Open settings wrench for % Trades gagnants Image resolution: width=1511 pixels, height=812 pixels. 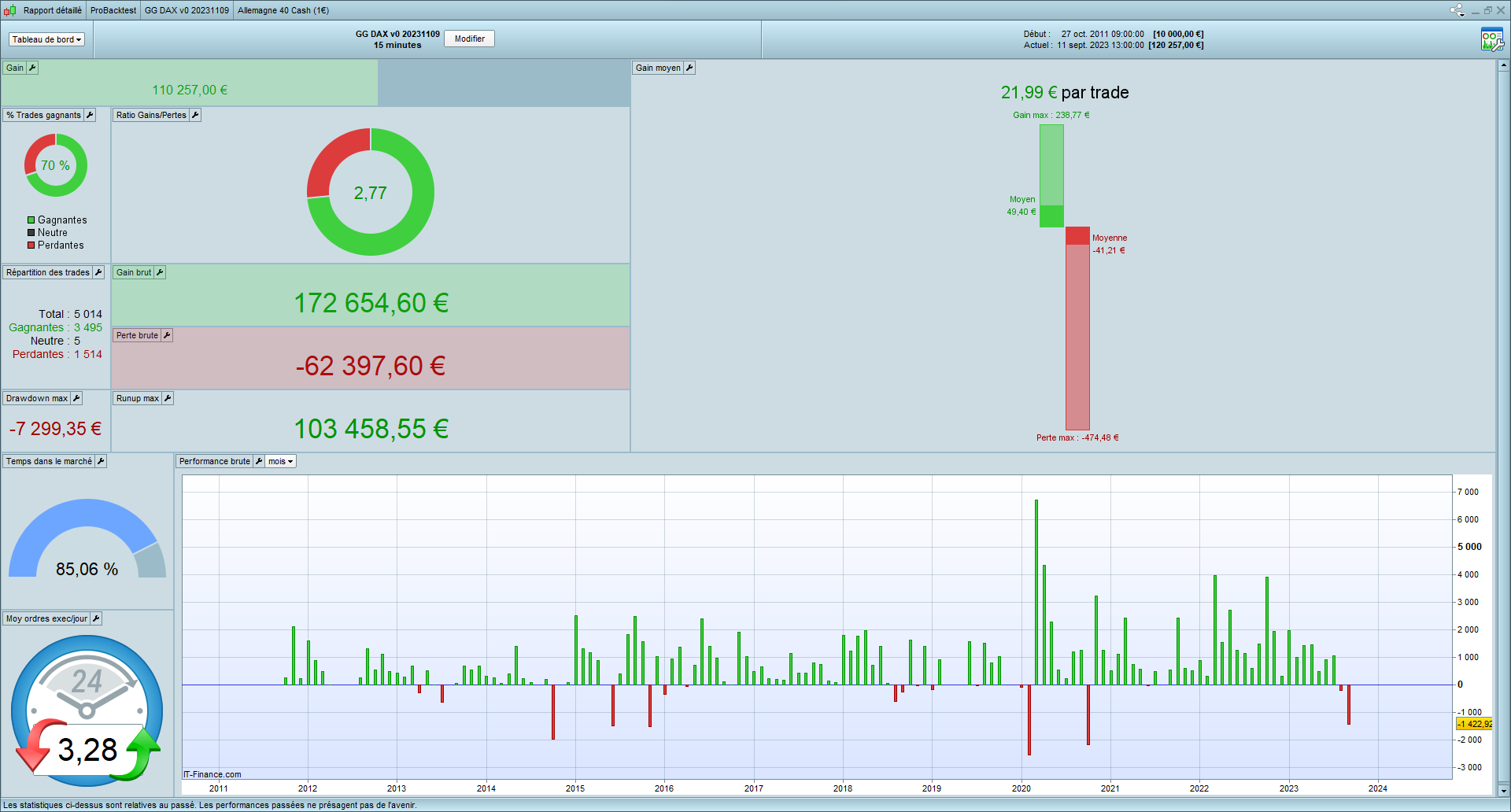90,116
